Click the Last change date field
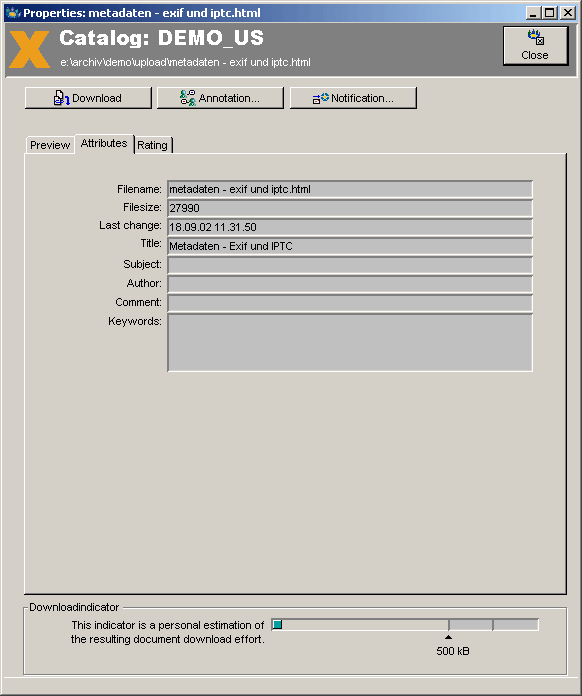 (350, 227)
